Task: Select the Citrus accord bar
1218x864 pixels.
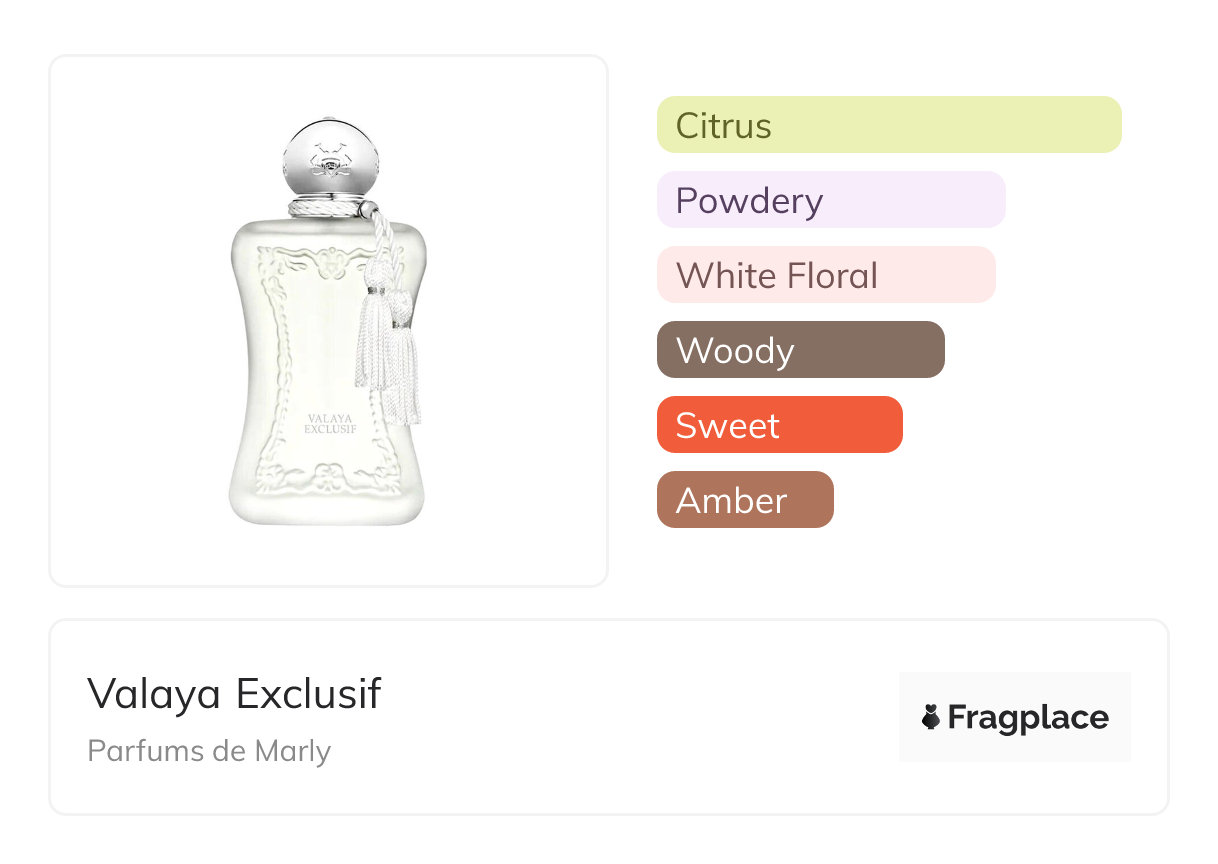Action: (888, 125)
